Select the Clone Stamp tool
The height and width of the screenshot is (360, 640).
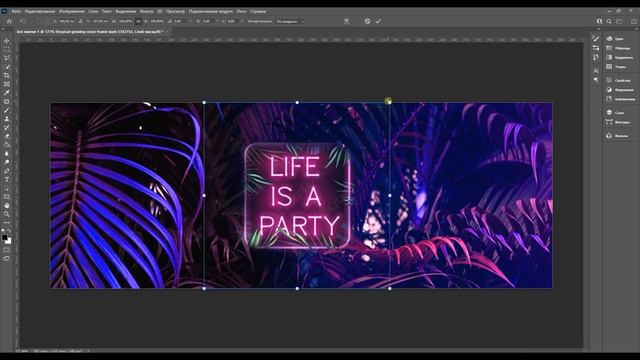(x=7, y=119)
